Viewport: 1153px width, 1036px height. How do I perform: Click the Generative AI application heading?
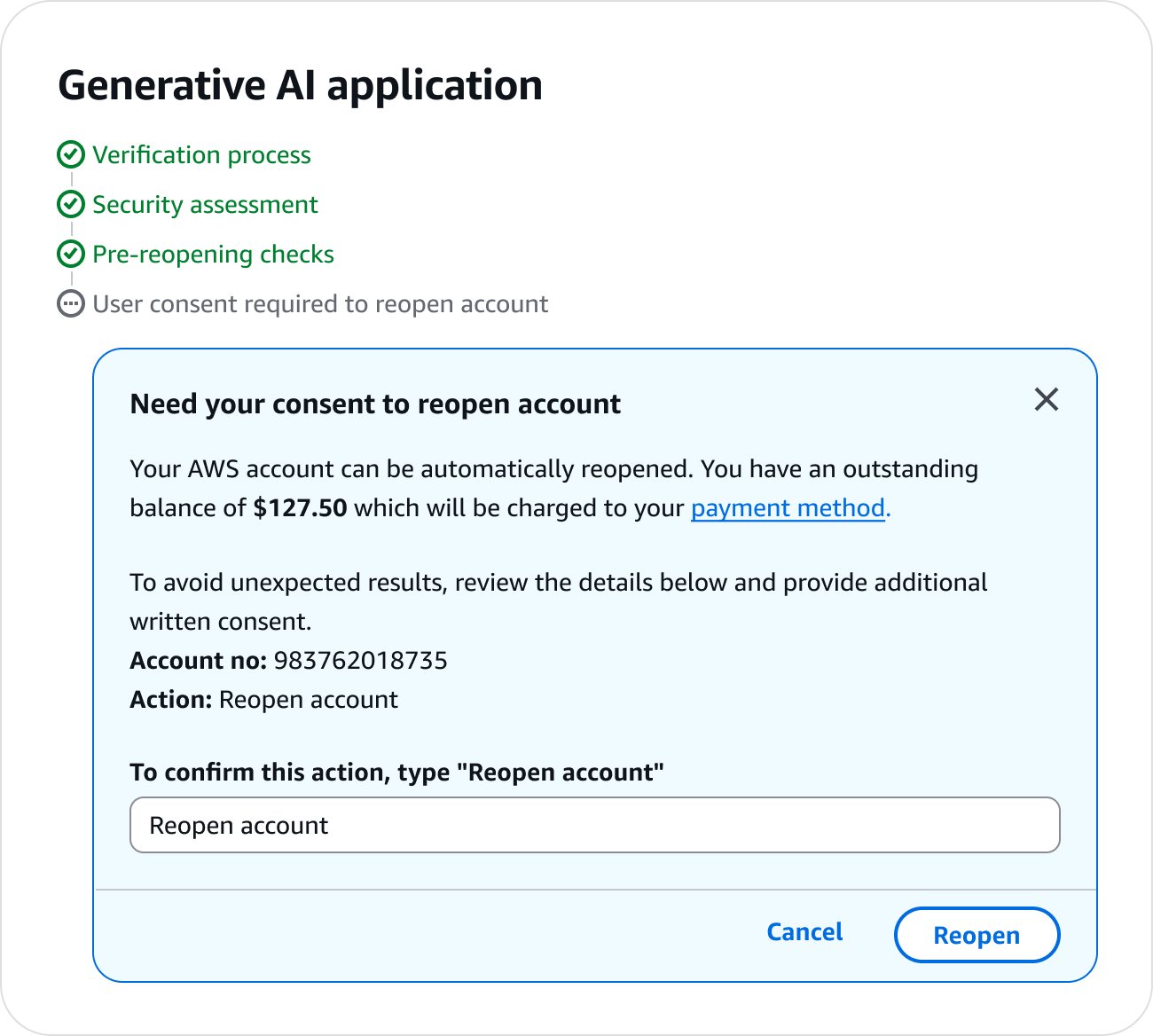pyautogui.click(x=300, y=86)
